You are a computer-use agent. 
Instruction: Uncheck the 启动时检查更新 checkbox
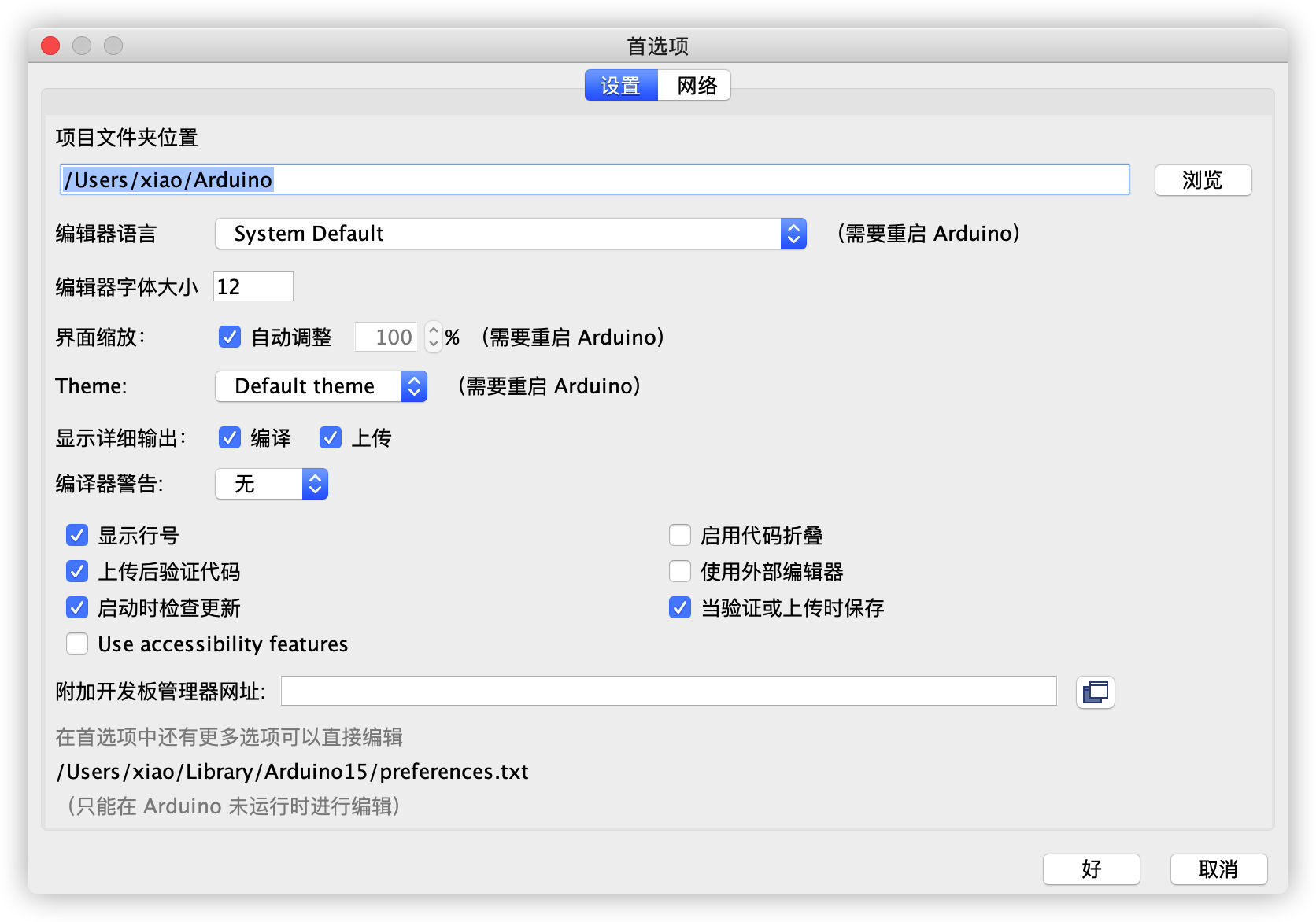pos(77,608)
